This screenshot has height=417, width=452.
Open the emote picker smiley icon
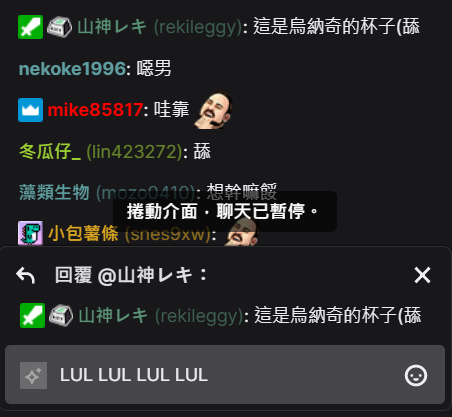[x=416, y=376]
